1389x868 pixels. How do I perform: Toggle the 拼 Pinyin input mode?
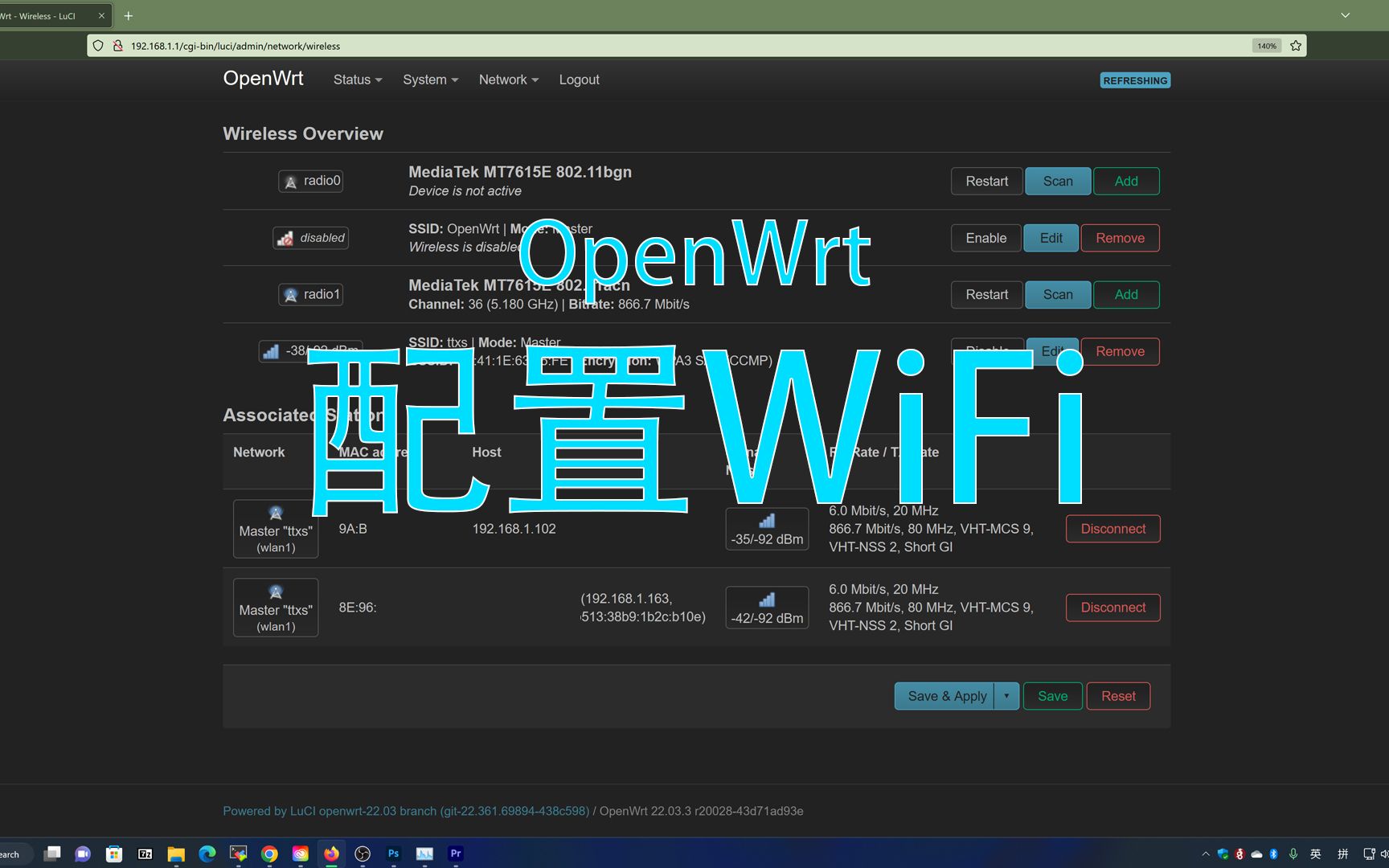[x=1342, y=854]
